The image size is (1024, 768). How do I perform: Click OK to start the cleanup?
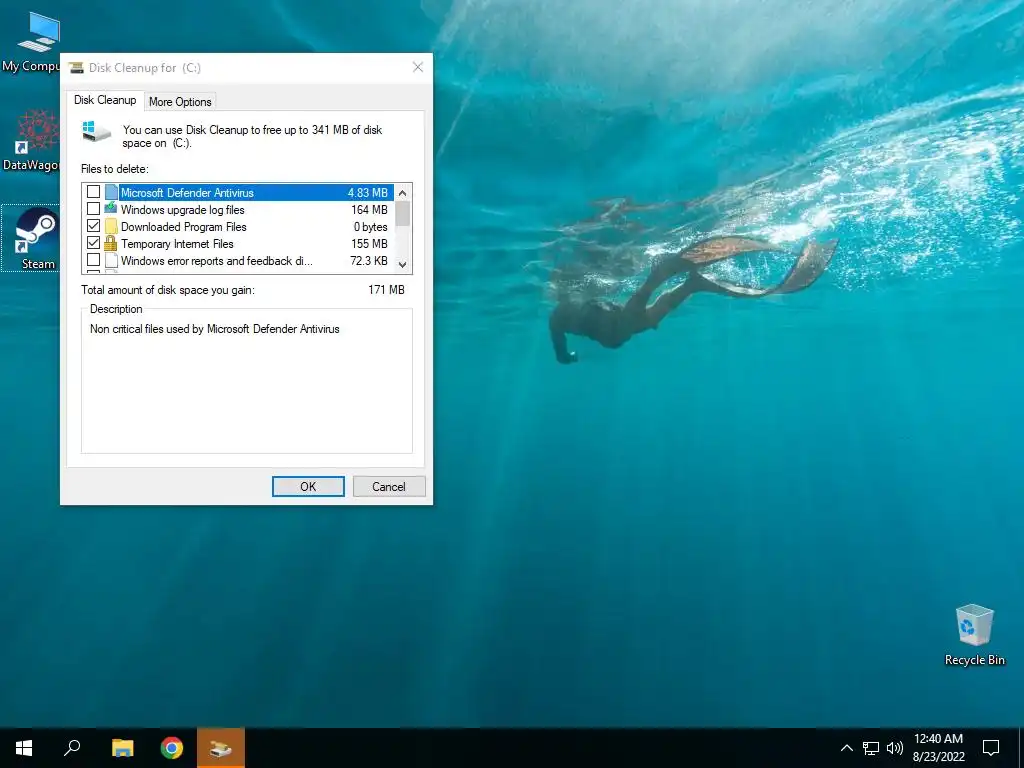[x=308, y=487]
